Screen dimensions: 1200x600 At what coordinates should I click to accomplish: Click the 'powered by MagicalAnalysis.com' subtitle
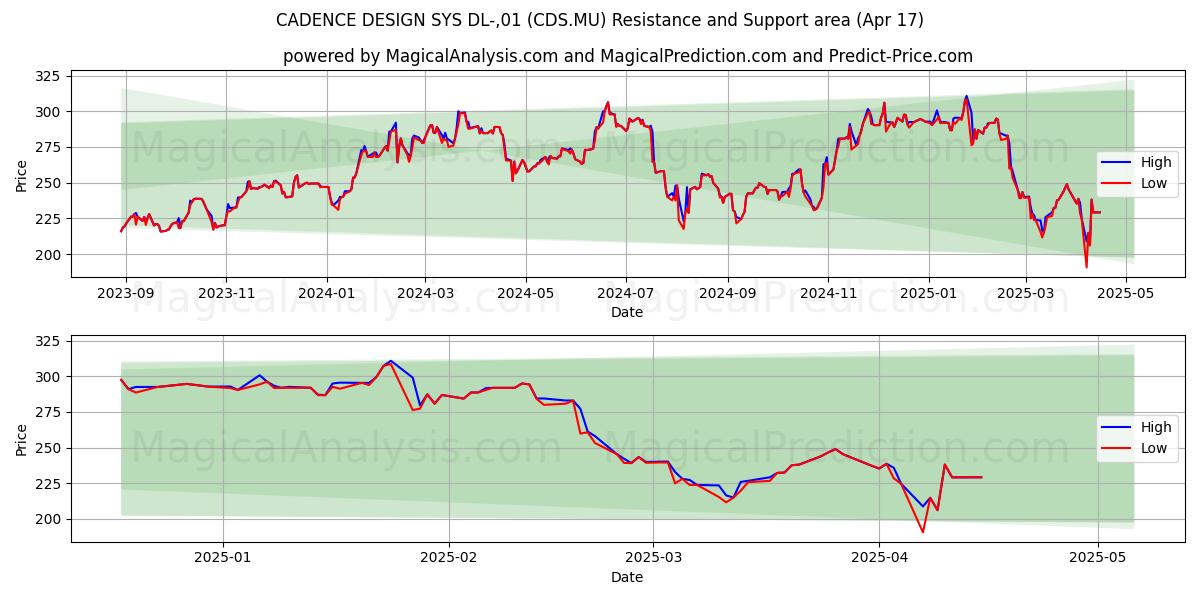click(627, 56)
